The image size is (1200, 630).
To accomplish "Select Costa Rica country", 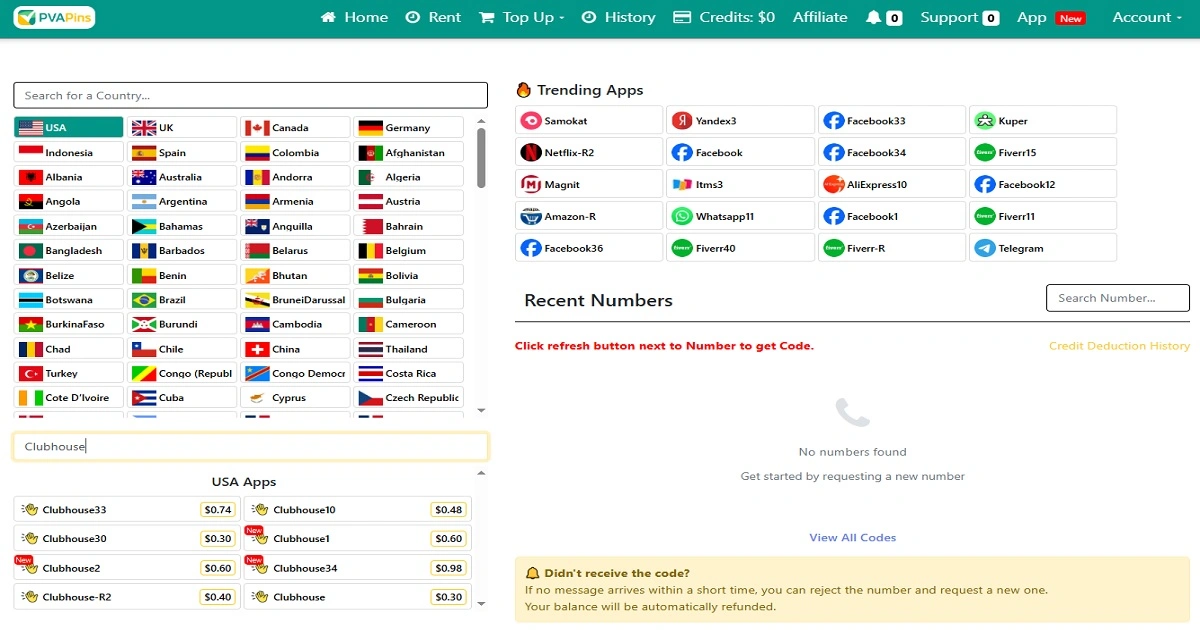I will (408, 373).
